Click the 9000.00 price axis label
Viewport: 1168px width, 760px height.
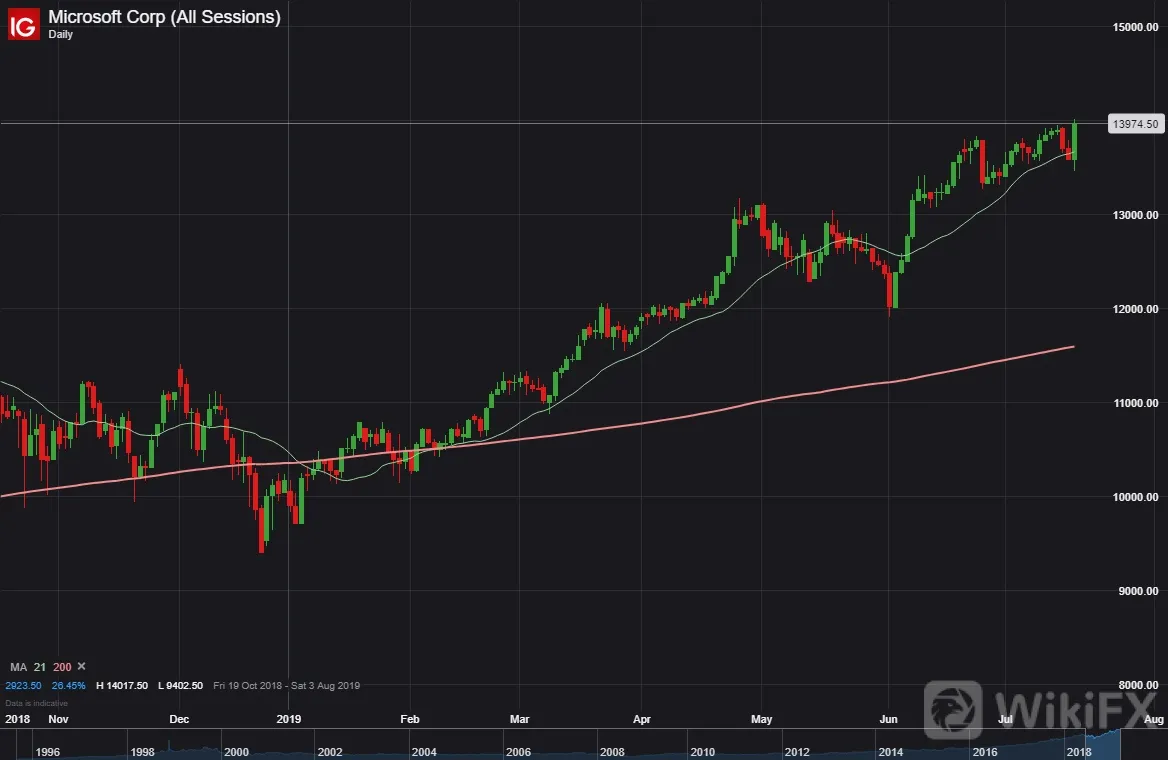(x=1137, y=591)
